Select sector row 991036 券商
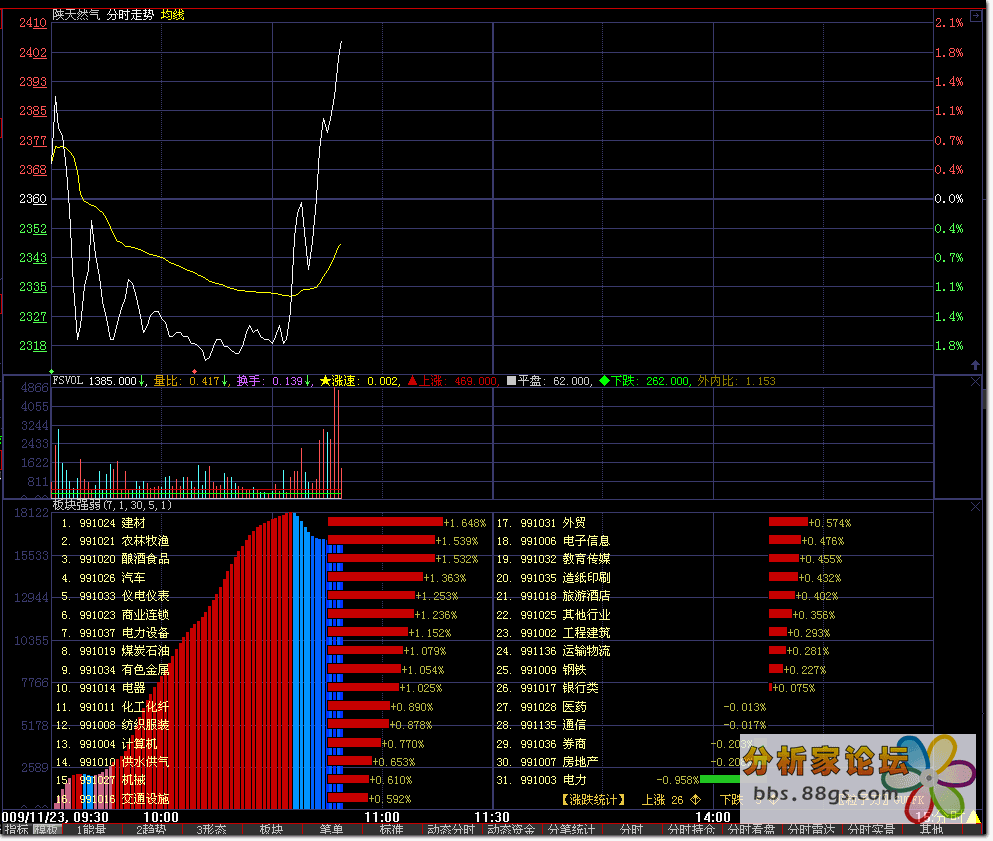993x841 pixels. coord(541,744)
